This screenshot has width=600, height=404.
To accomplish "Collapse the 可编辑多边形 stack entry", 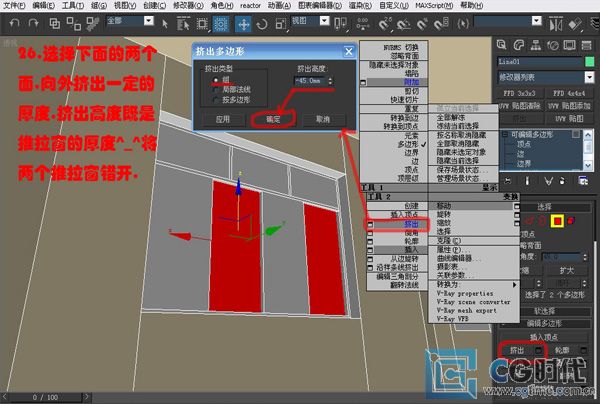I will pyautogui.click(x=505, y=135).
